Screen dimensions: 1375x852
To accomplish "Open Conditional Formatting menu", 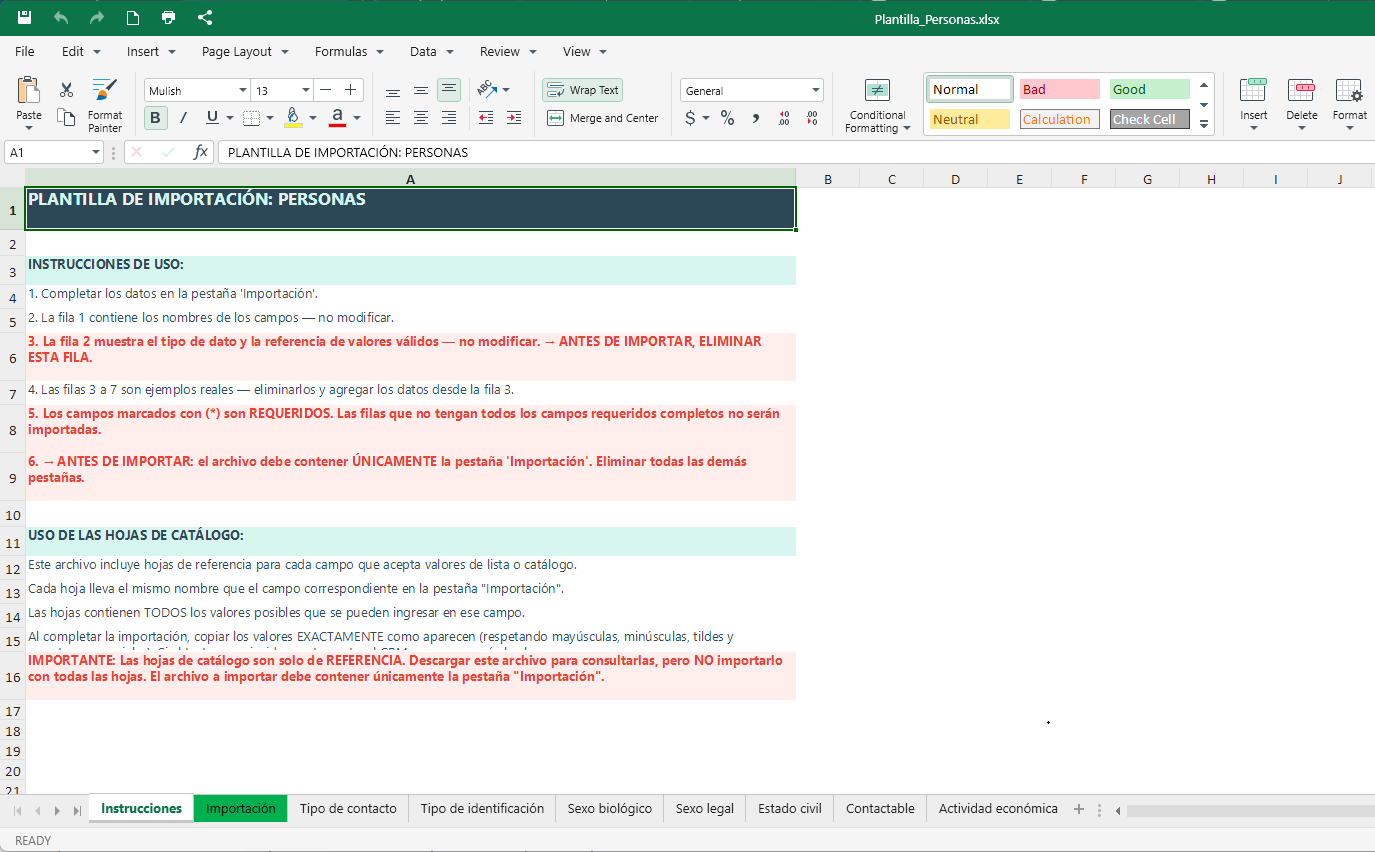I will coord(877,106).
